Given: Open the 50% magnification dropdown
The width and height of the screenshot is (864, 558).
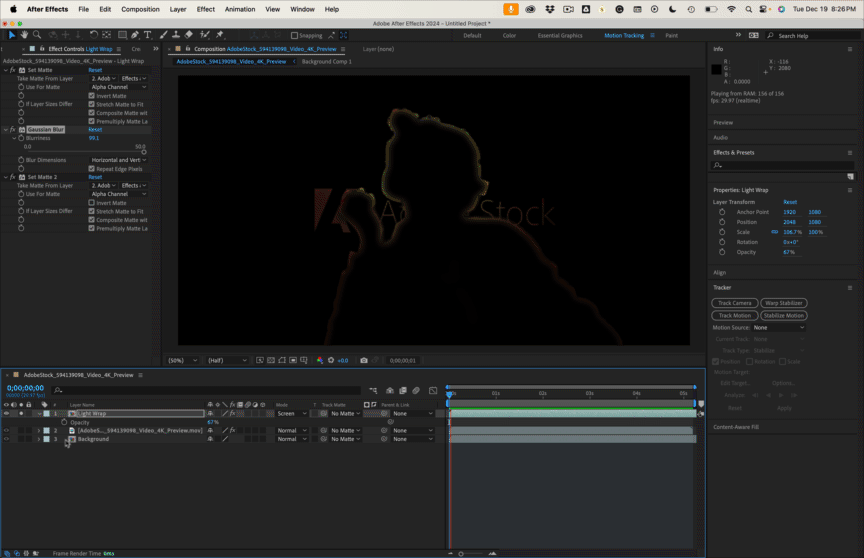Looking at the screenshot, I should tap(182, 360).
